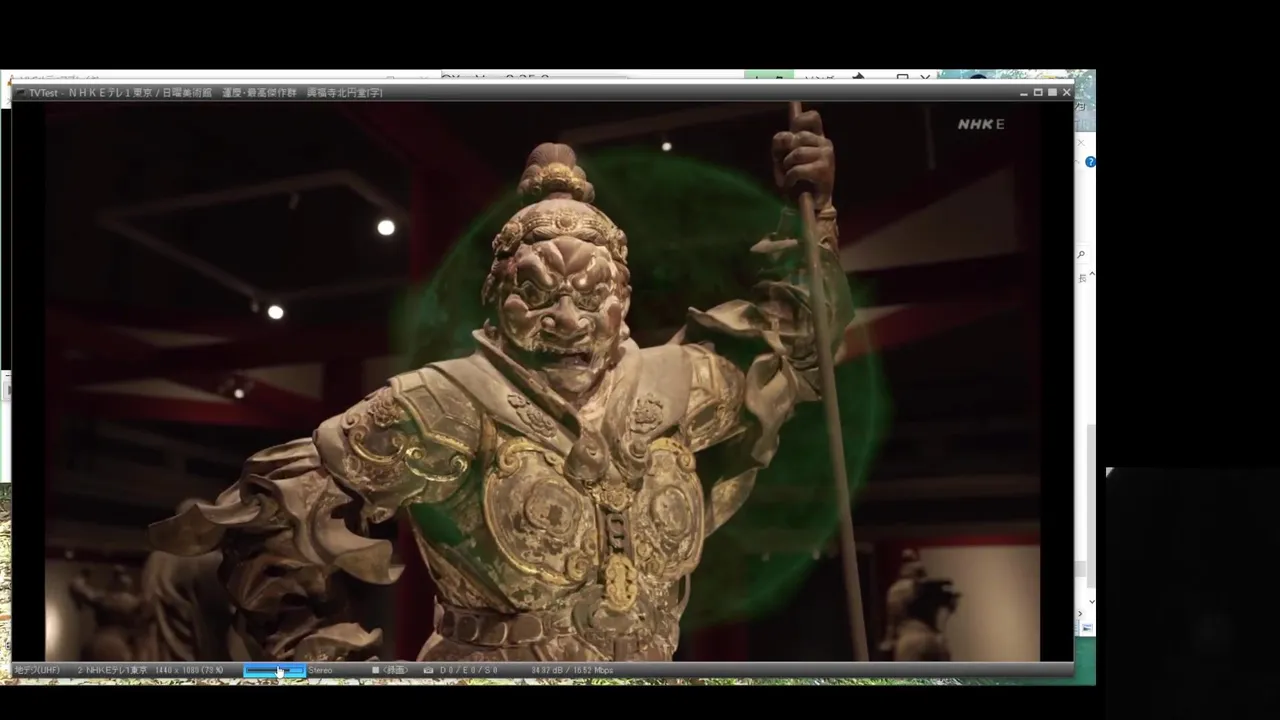
Task: Click the signal level and bitrate readout
Action: (x=572, y=670)
